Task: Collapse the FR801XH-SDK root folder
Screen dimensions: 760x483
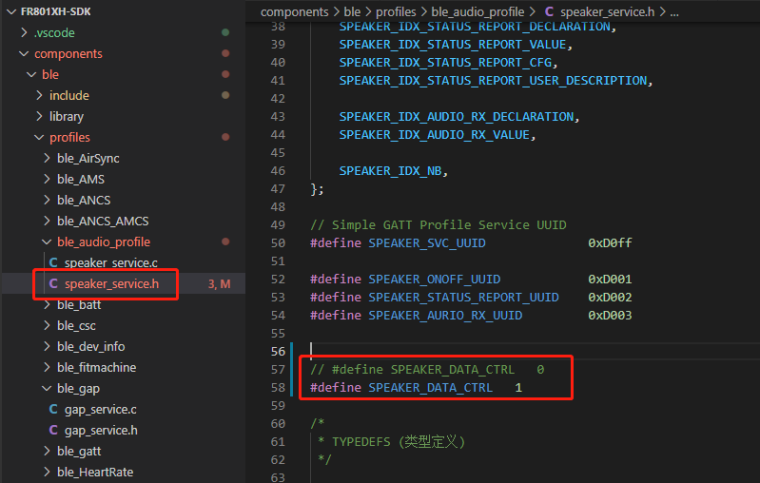Action: pos(11,11)
